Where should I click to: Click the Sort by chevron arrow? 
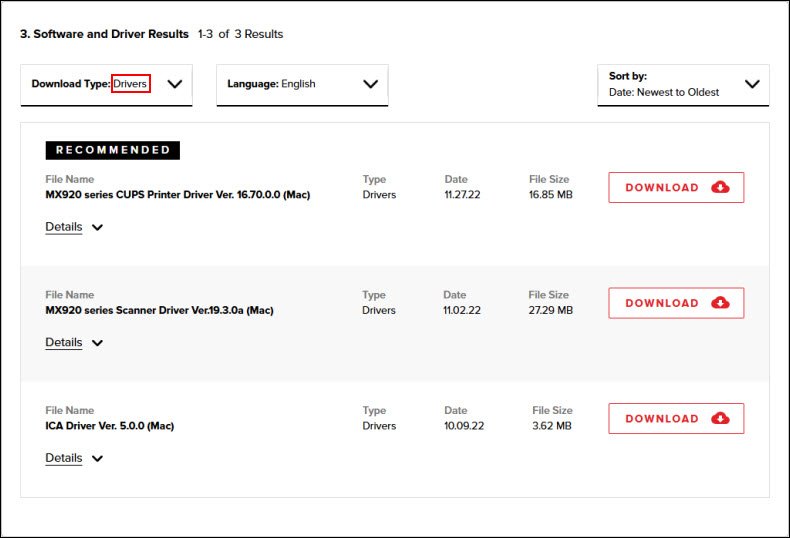click(752, 84)
